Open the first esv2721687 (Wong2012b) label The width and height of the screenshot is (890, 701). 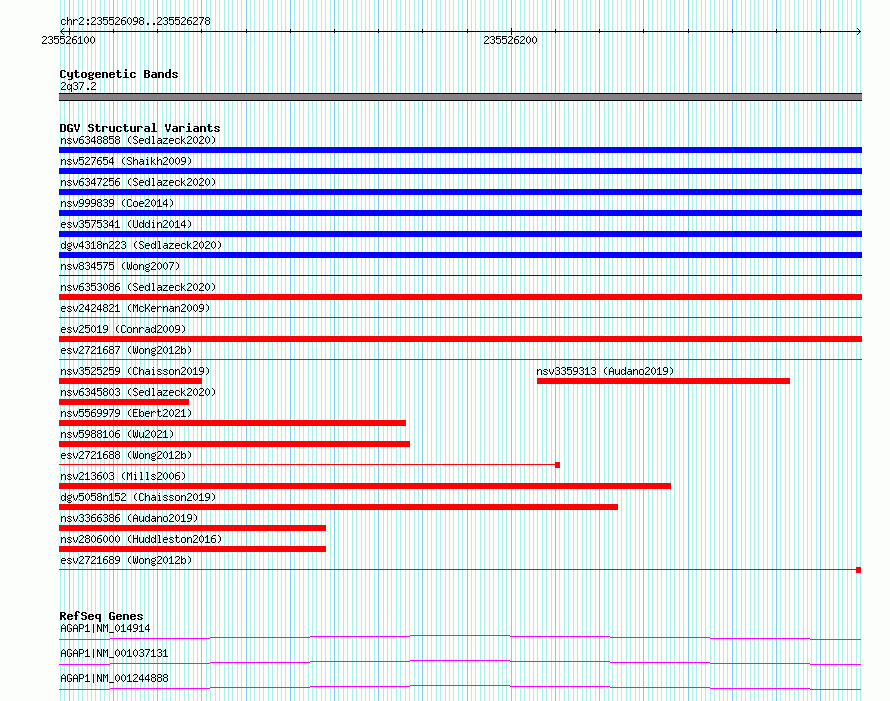pos(126,350)
